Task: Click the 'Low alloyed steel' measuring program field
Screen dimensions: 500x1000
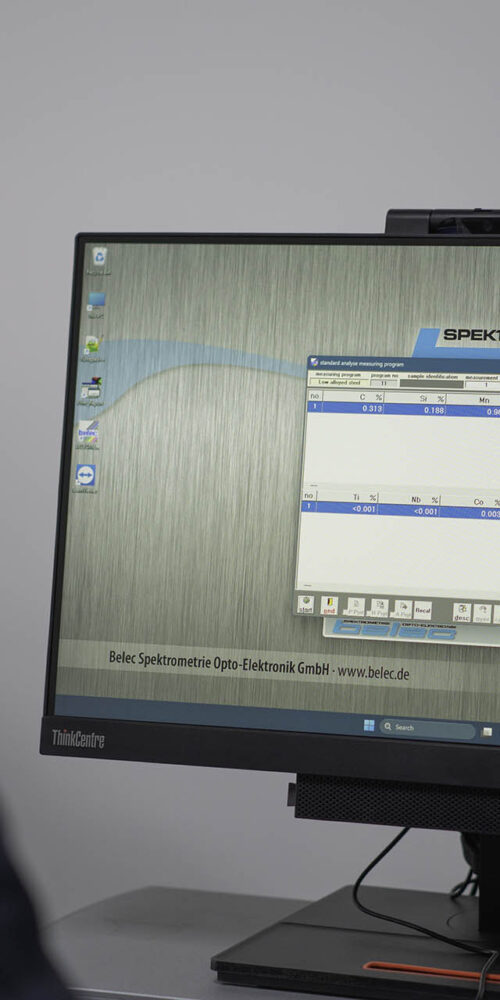Action: (x=339, y=382)
